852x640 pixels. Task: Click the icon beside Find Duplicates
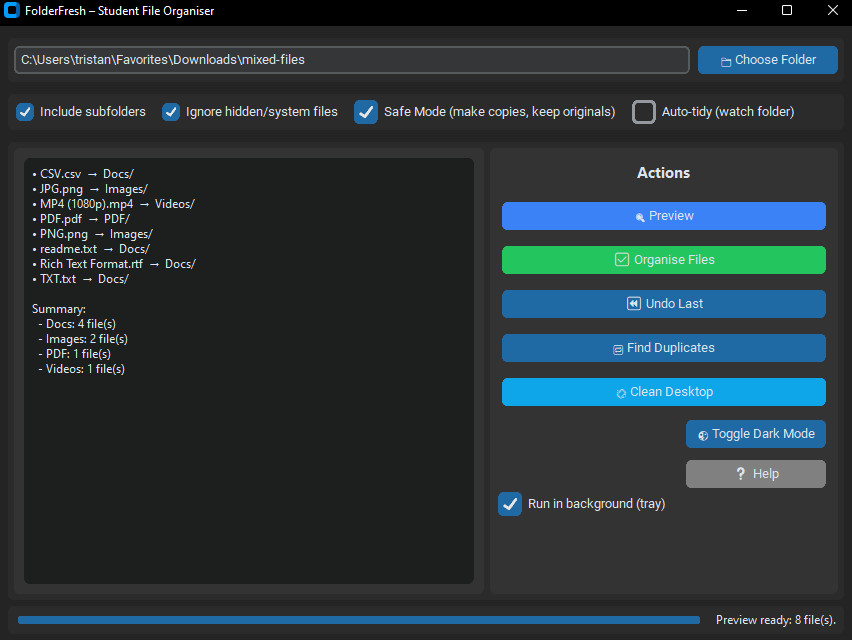pos(618,349)
